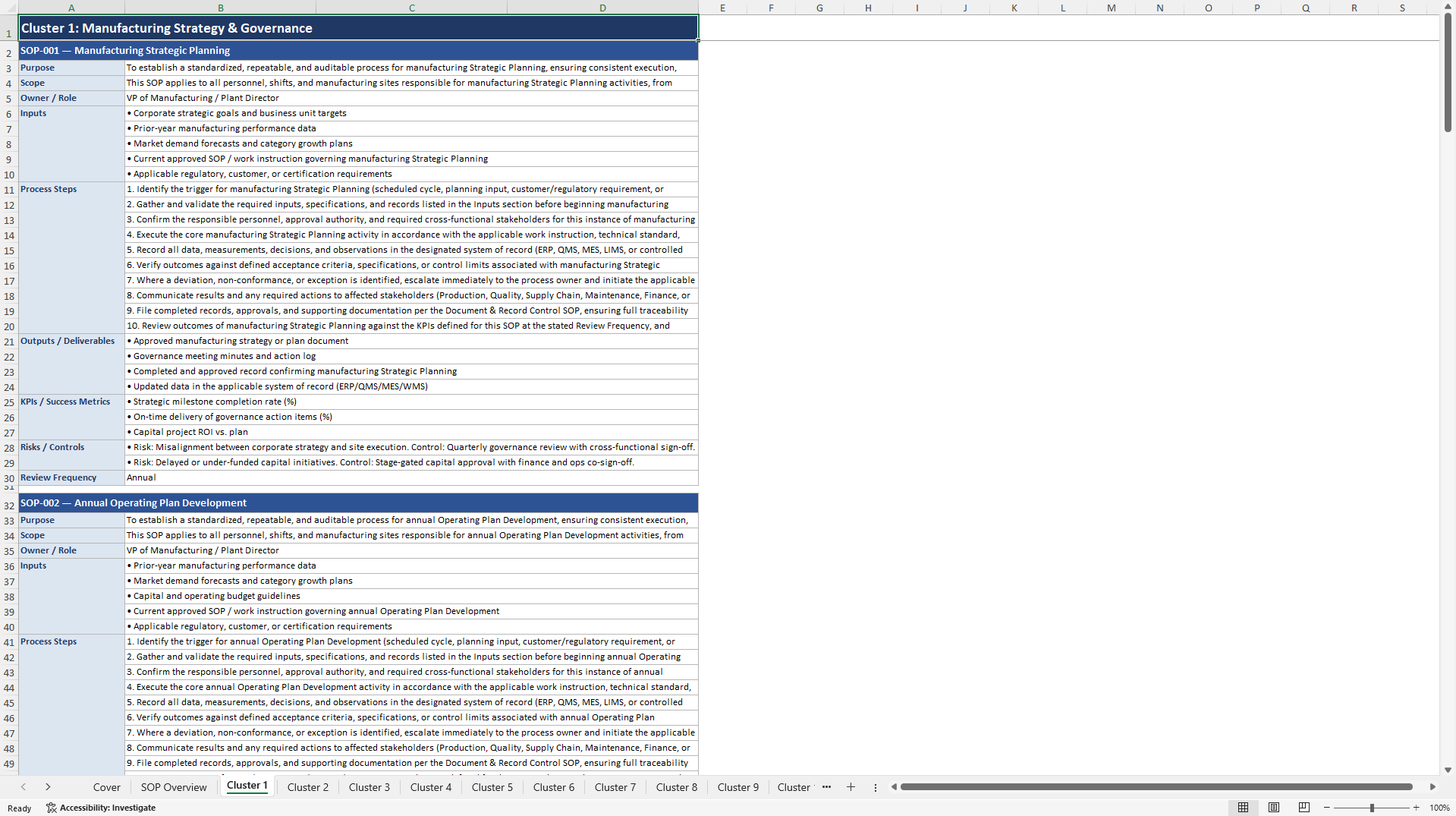Adjust the zoom slider handle

[1372, 808]
